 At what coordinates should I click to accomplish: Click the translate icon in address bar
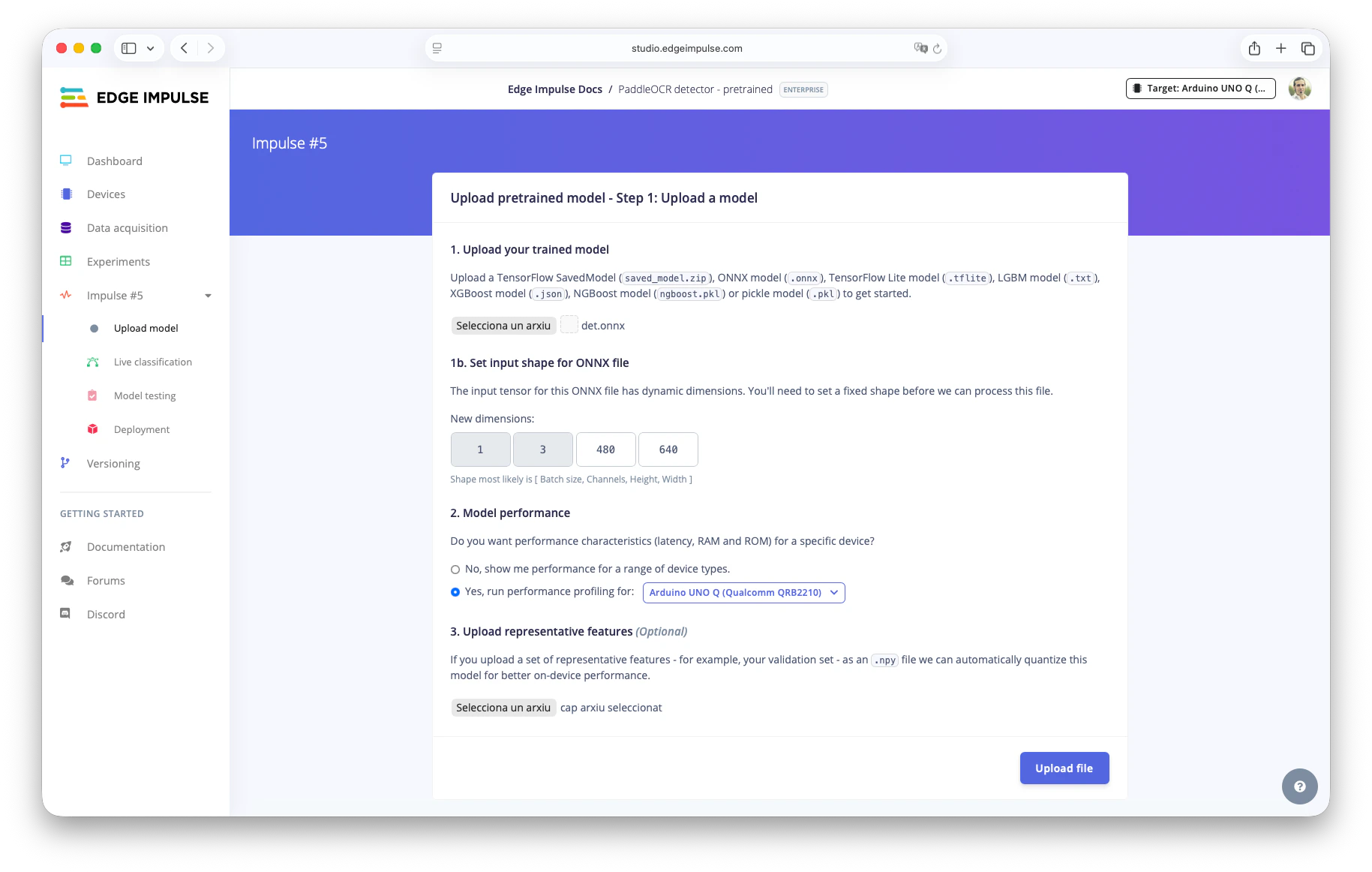pos(920,48)
